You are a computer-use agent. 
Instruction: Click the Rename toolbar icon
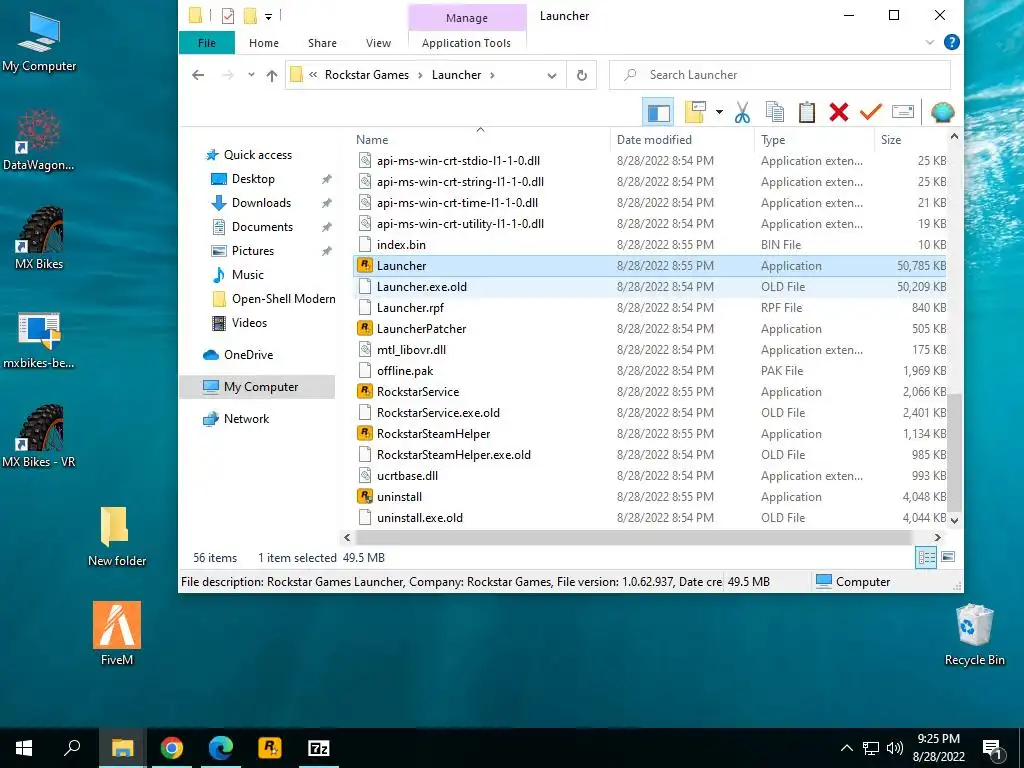pyautogui.click(x=903, y=112)
